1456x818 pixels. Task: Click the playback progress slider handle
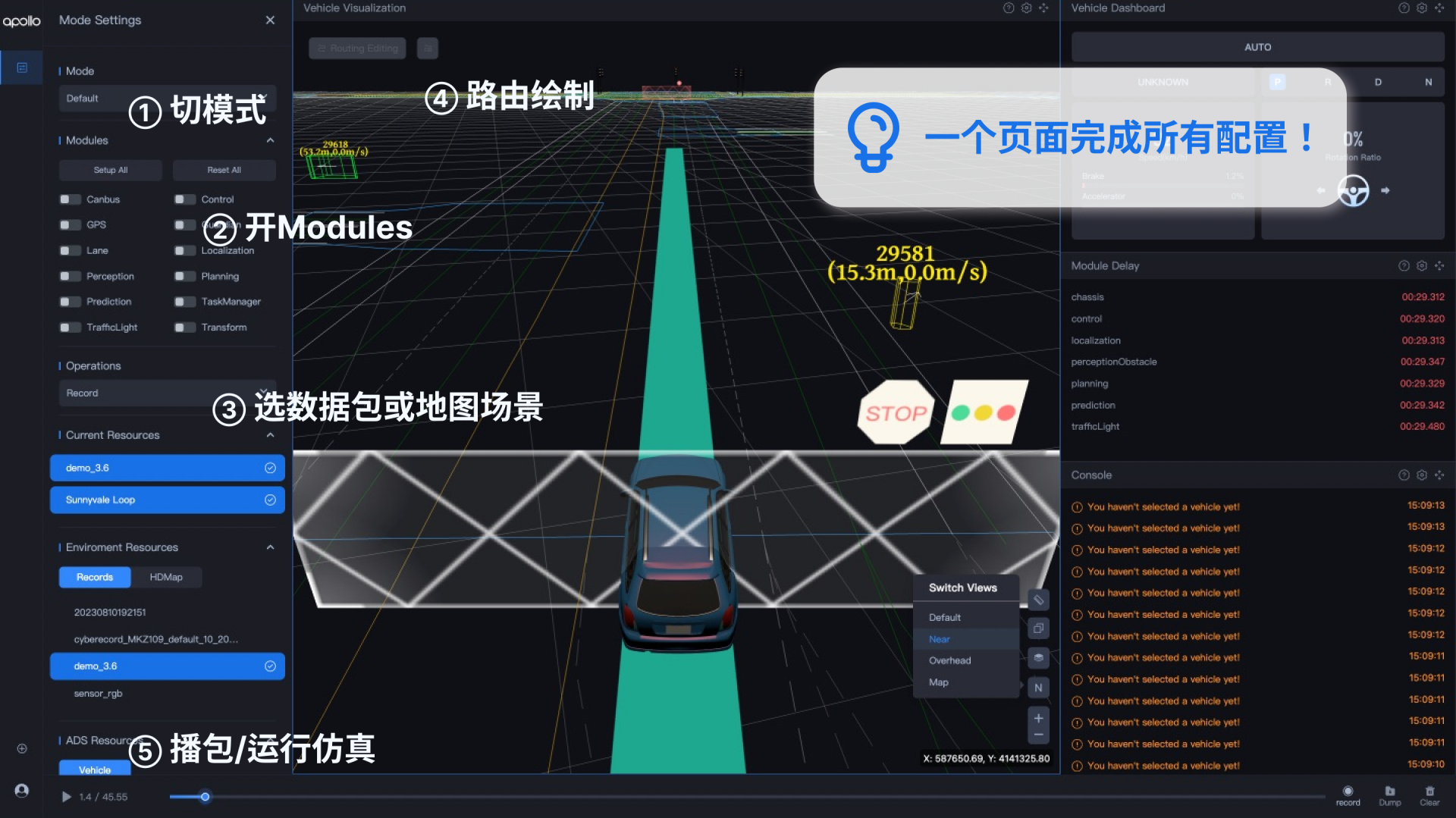pyautogui.click(x=205, y=797)
